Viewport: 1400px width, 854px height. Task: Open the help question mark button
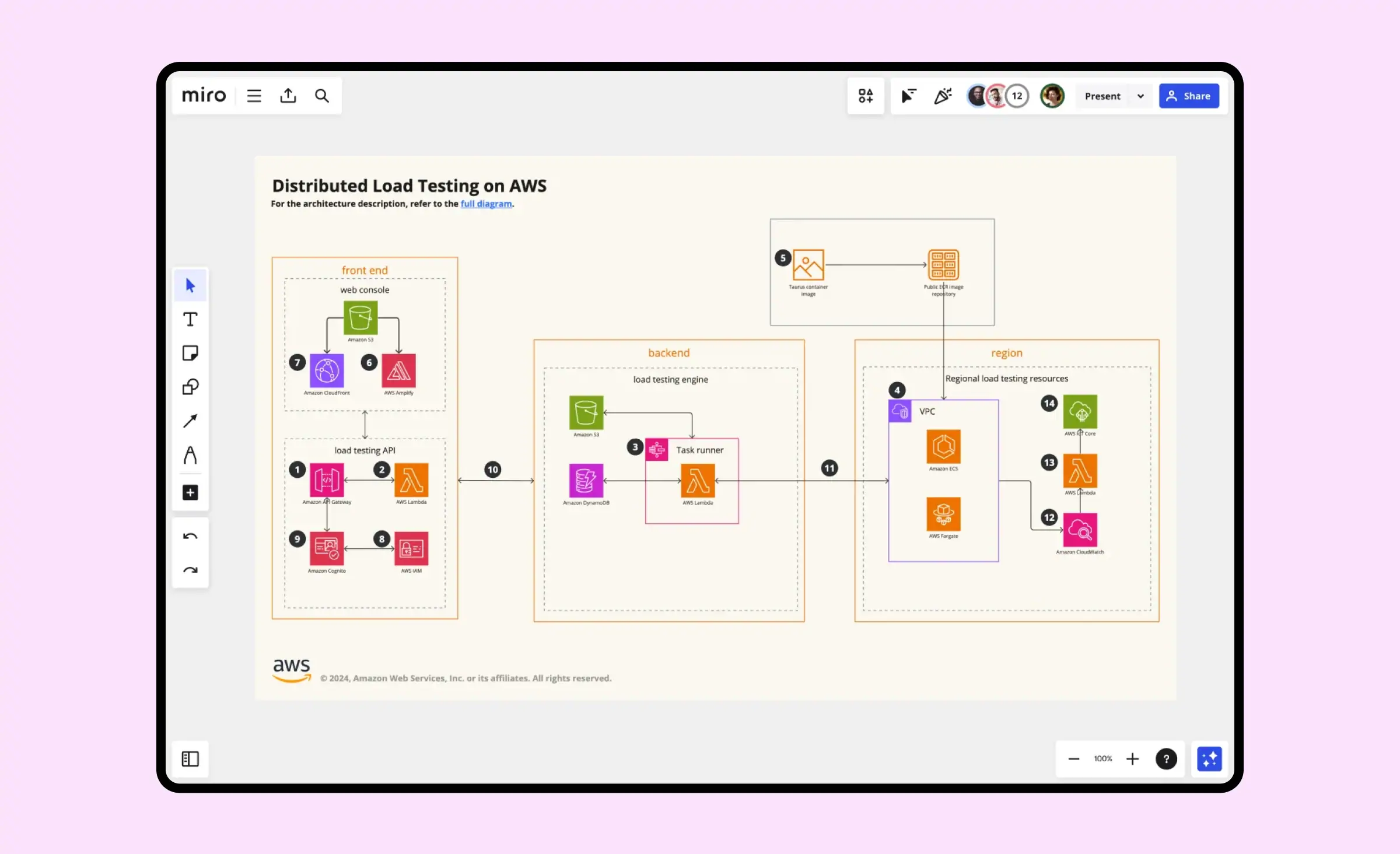pos(1166,758)
